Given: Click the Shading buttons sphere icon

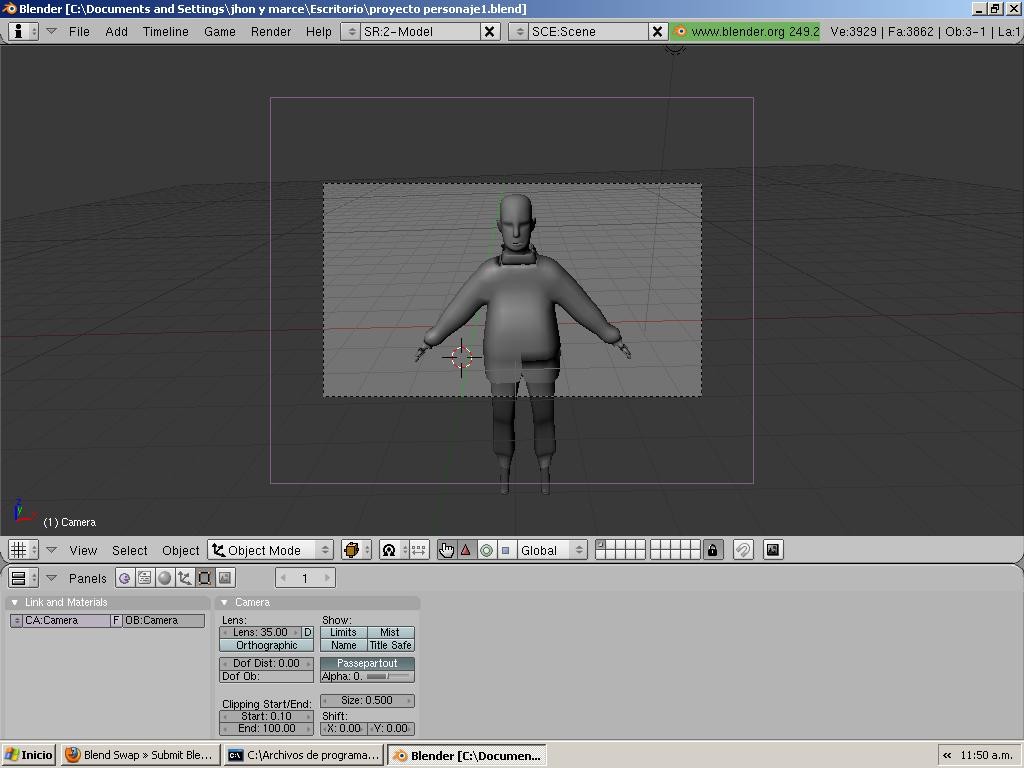Looking at the screenshot, I should click(x=165, y=577).
